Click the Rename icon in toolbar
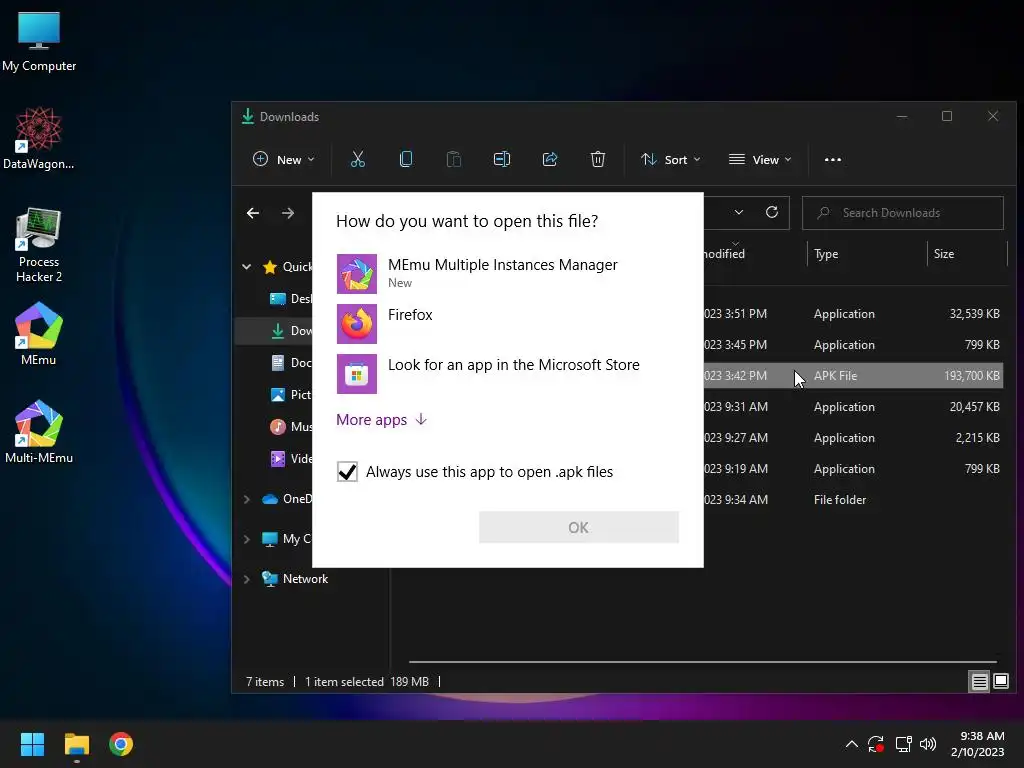The image size is (1024, 768). (x=502, y=159)
